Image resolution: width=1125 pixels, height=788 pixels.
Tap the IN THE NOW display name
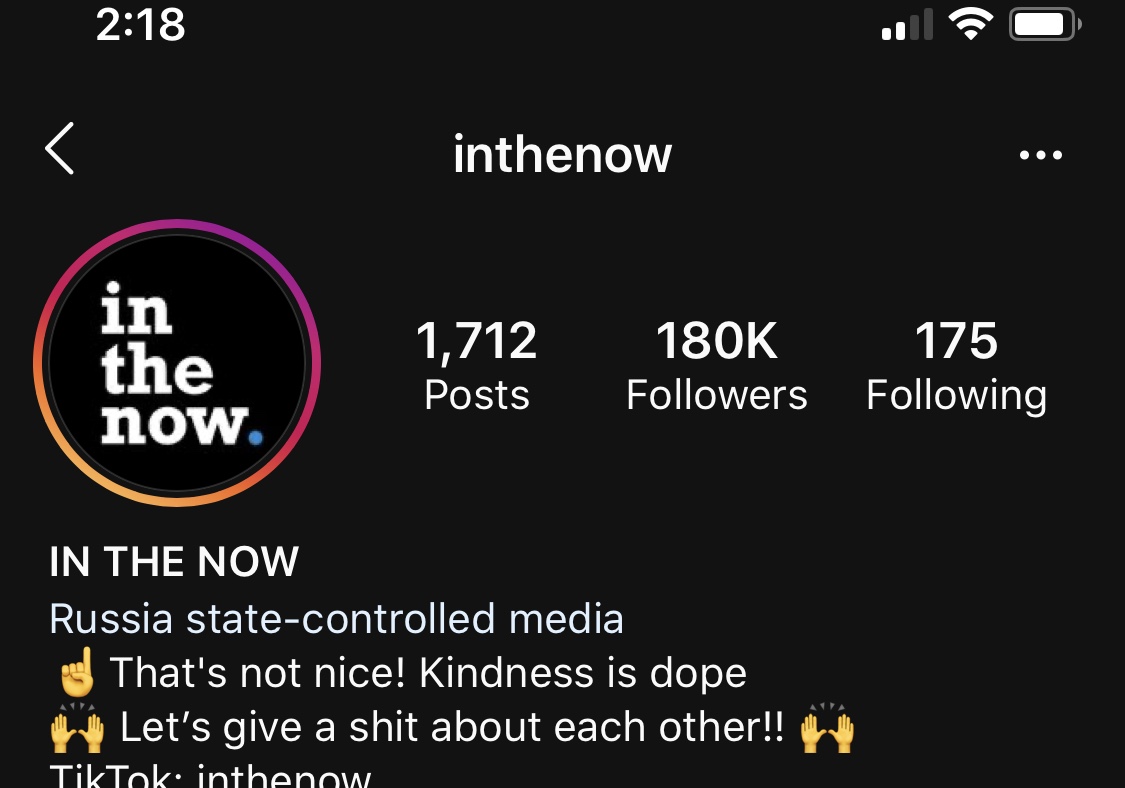tap(174, 561)
